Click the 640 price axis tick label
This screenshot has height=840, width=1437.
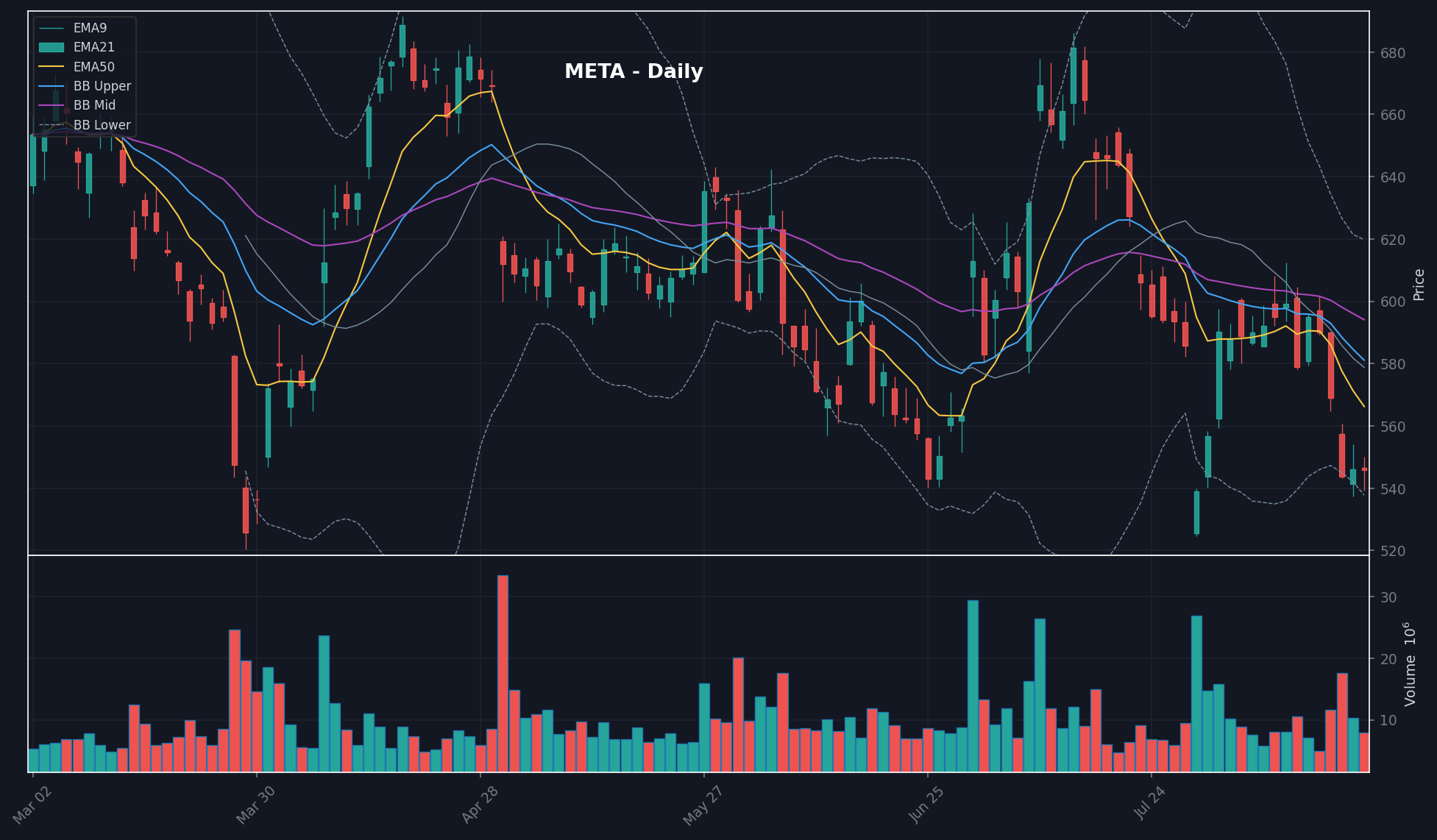tap(1392, 177)
